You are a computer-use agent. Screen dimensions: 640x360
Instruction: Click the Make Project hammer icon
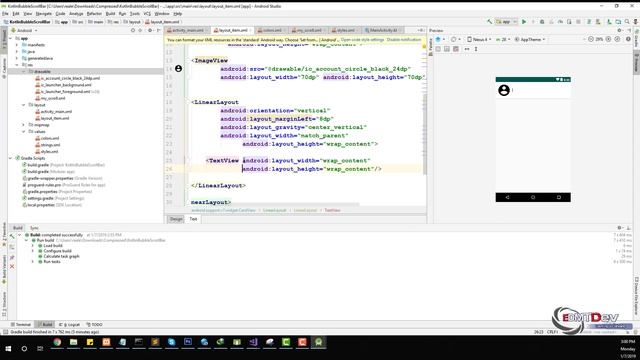point(489,22)
